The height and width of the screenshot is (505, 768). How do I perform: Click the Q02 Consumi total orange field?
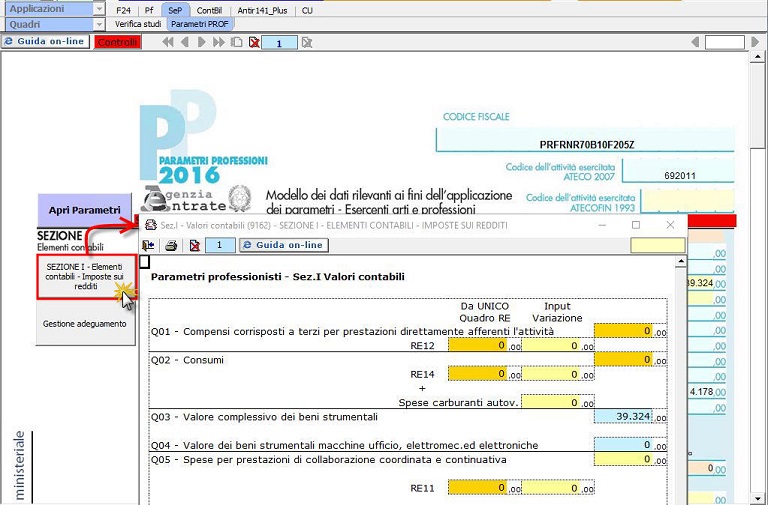coord(623,360)
